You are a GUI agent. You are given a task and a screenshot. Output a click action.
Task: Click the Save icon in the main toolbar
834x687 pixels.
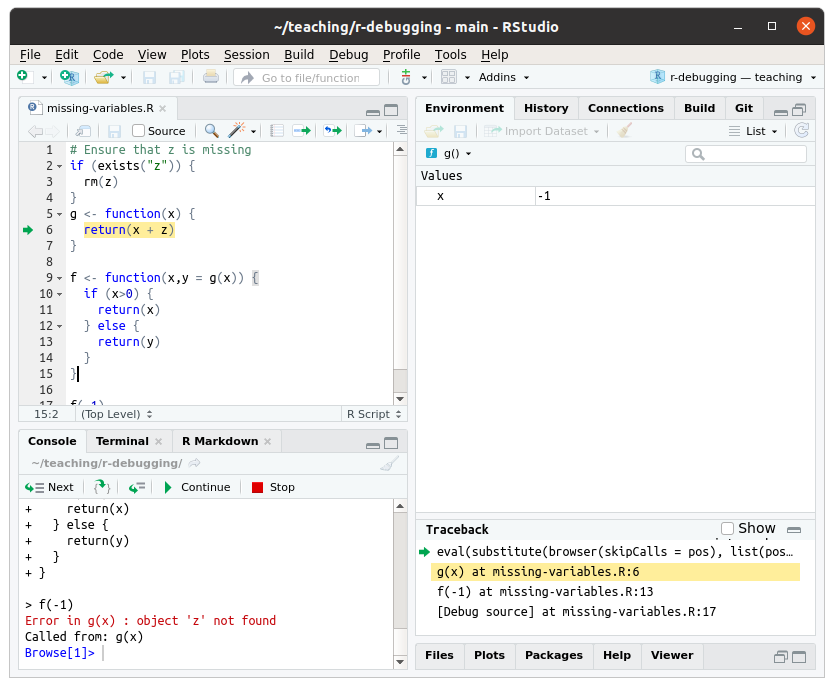(149, 78)
